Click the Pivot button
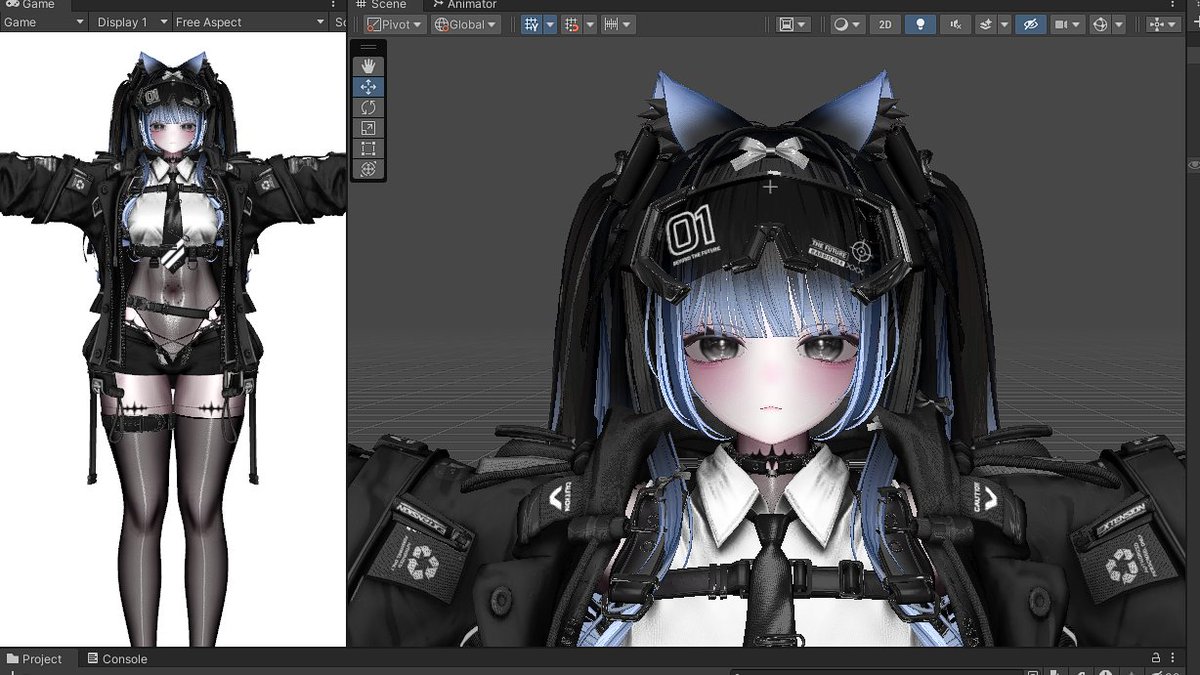This screenshot has width=1200, height=675. click(395, 24)
